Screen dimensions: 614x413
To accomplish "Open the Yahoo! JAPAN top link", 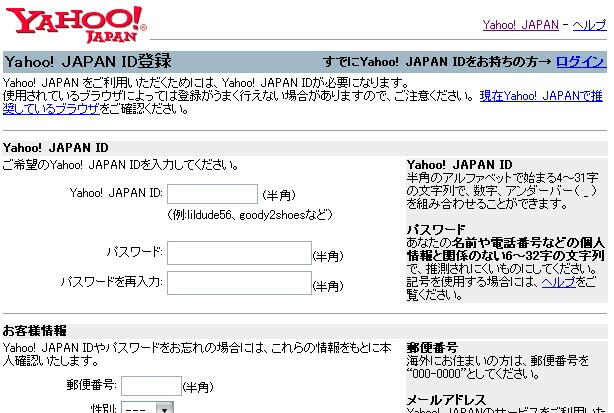I will 520,25.
